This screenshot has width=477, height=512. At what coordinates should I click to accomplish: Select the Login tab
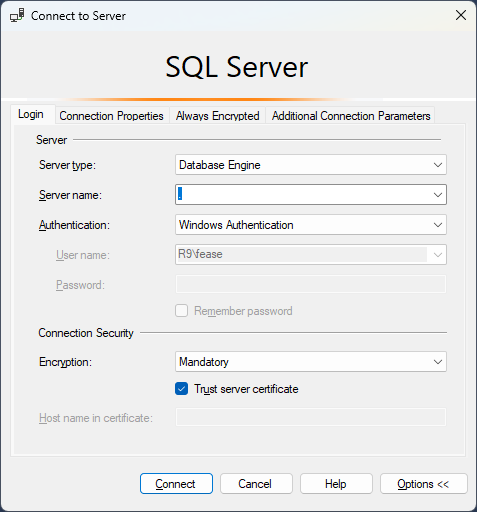pos(31,114)
